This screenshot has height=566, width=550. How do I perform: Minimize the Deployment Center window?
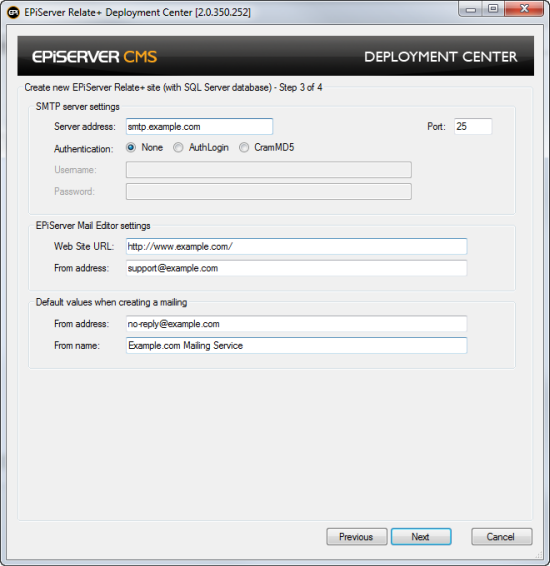(x=470, y=9)
